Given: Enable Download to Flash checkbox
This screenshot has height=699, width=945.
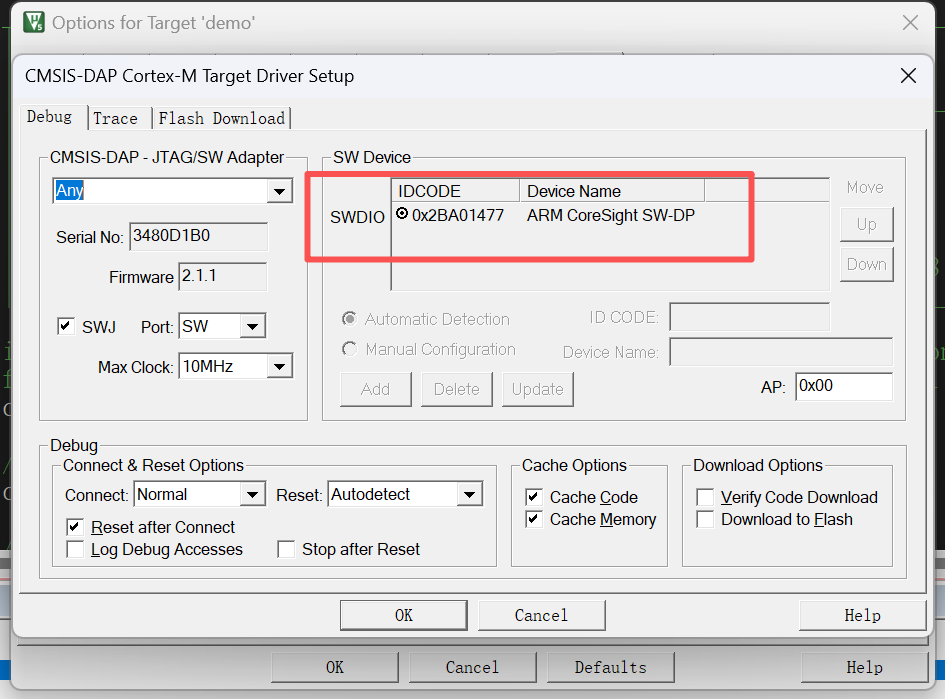Looking at the screenshot, I should click(705, 519).
